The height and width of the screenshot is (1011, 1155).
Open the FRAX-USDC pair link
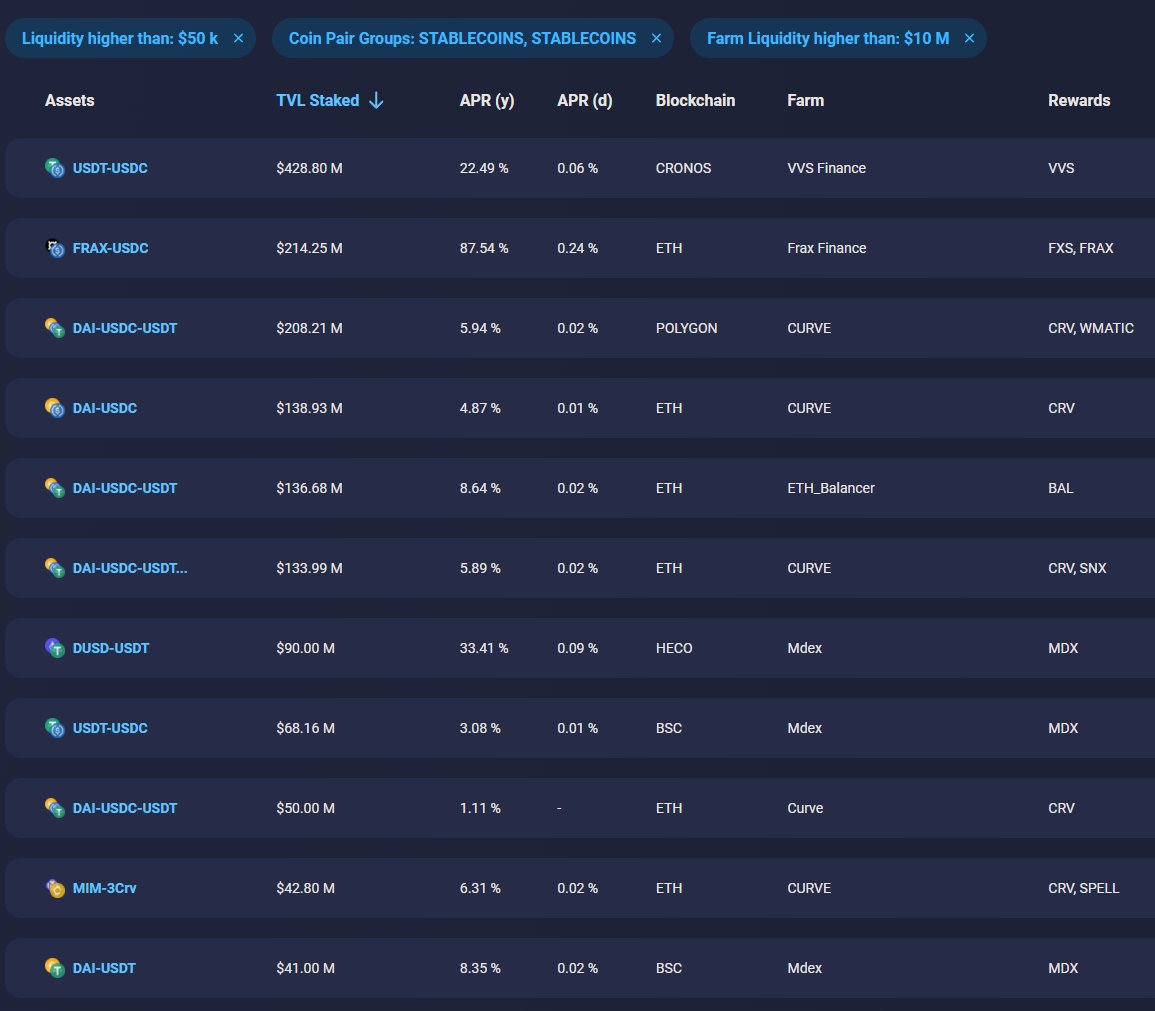[110, 248]
